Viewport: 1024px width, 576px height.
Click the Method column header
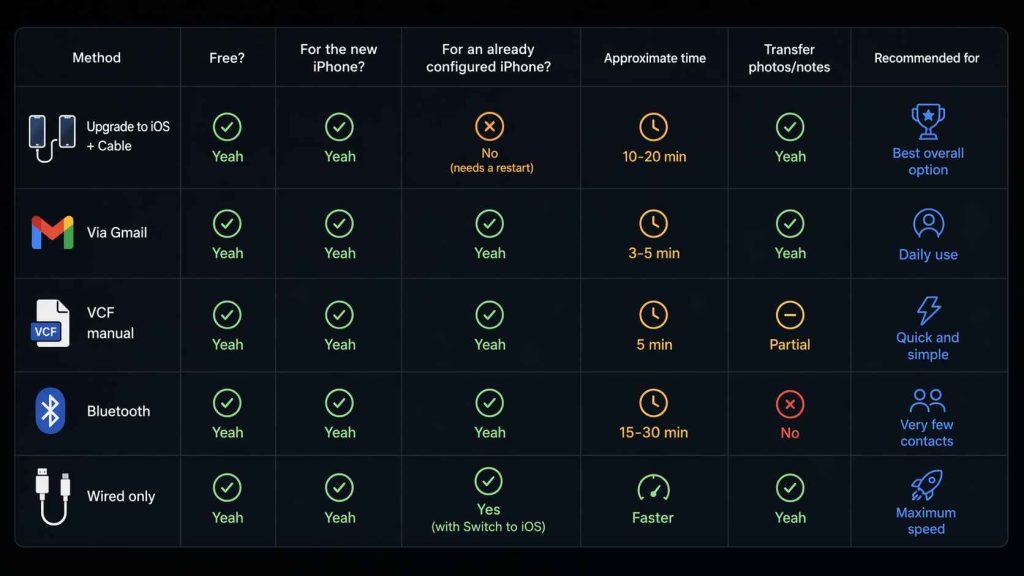click(96, 58)
